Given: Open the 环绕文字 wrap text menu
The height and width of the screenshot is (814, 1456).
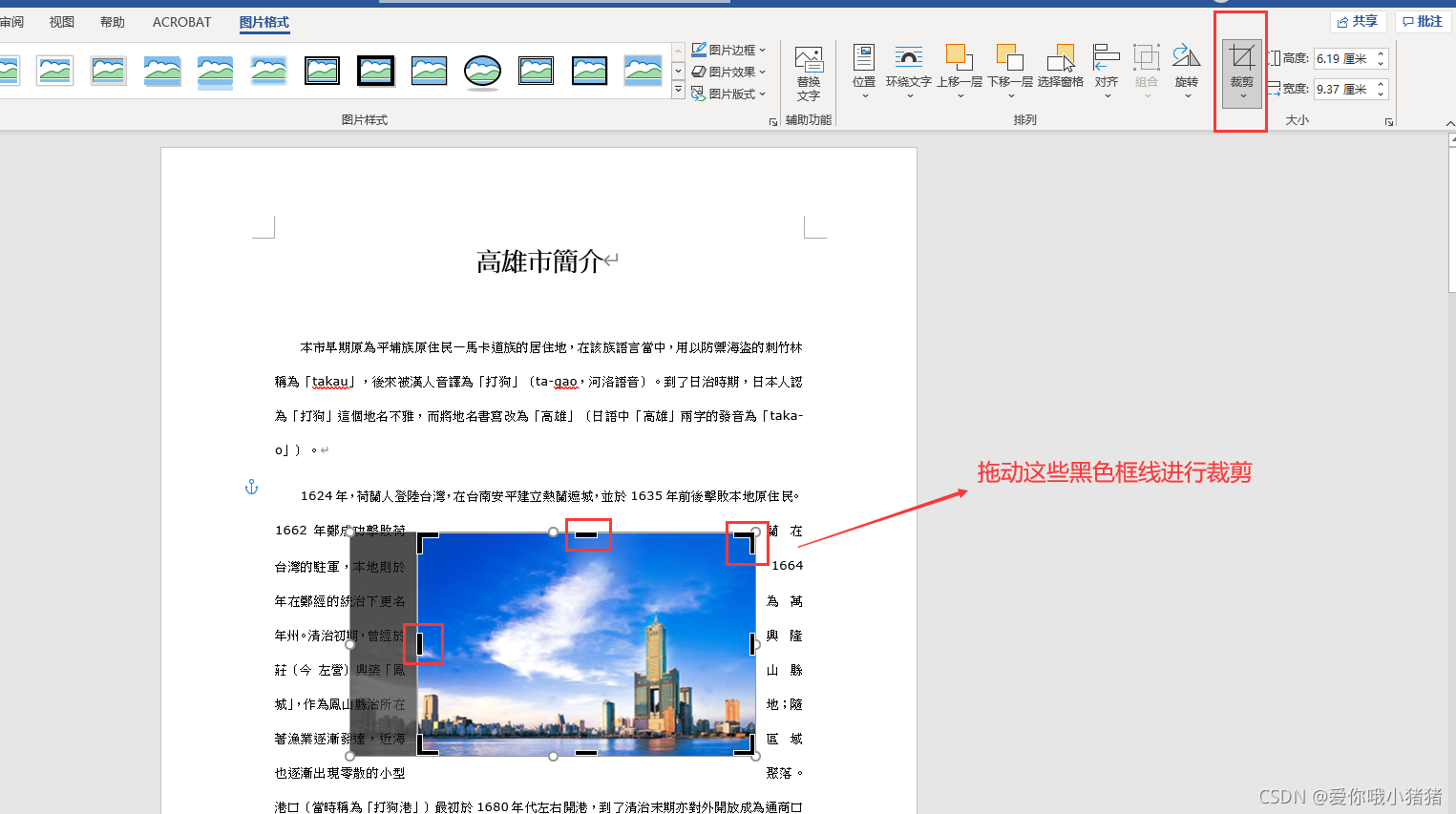Looking at the screenshot, I should point(908,71).
